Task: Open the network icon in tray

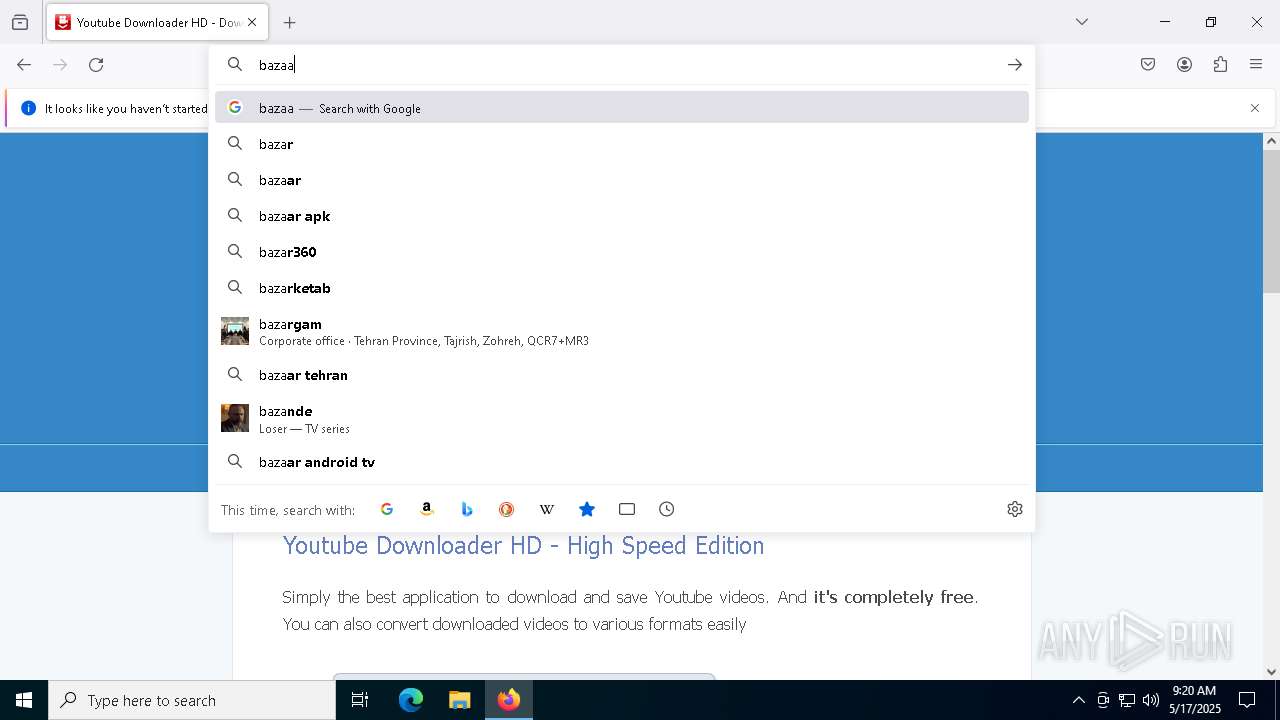Action: [1127, 700]
